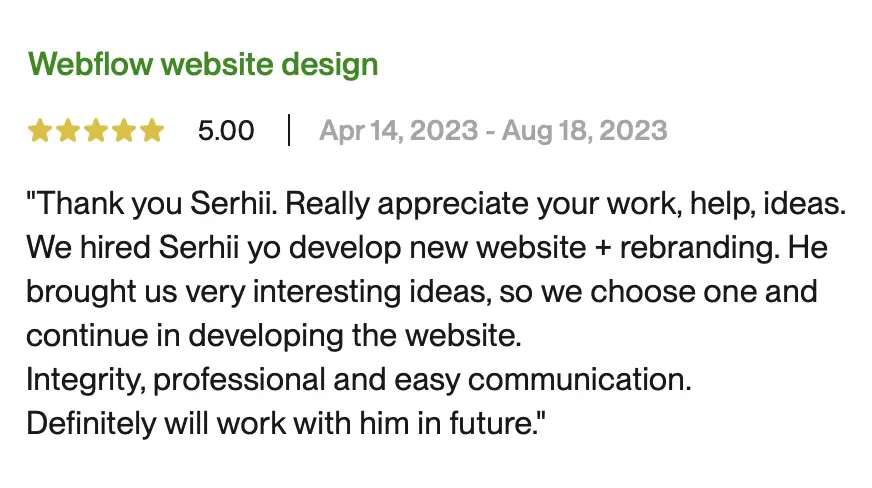Click the Apr 14, 2023 start date
Viewport: 872px width, 488px height.
click(x=399, y=131)
